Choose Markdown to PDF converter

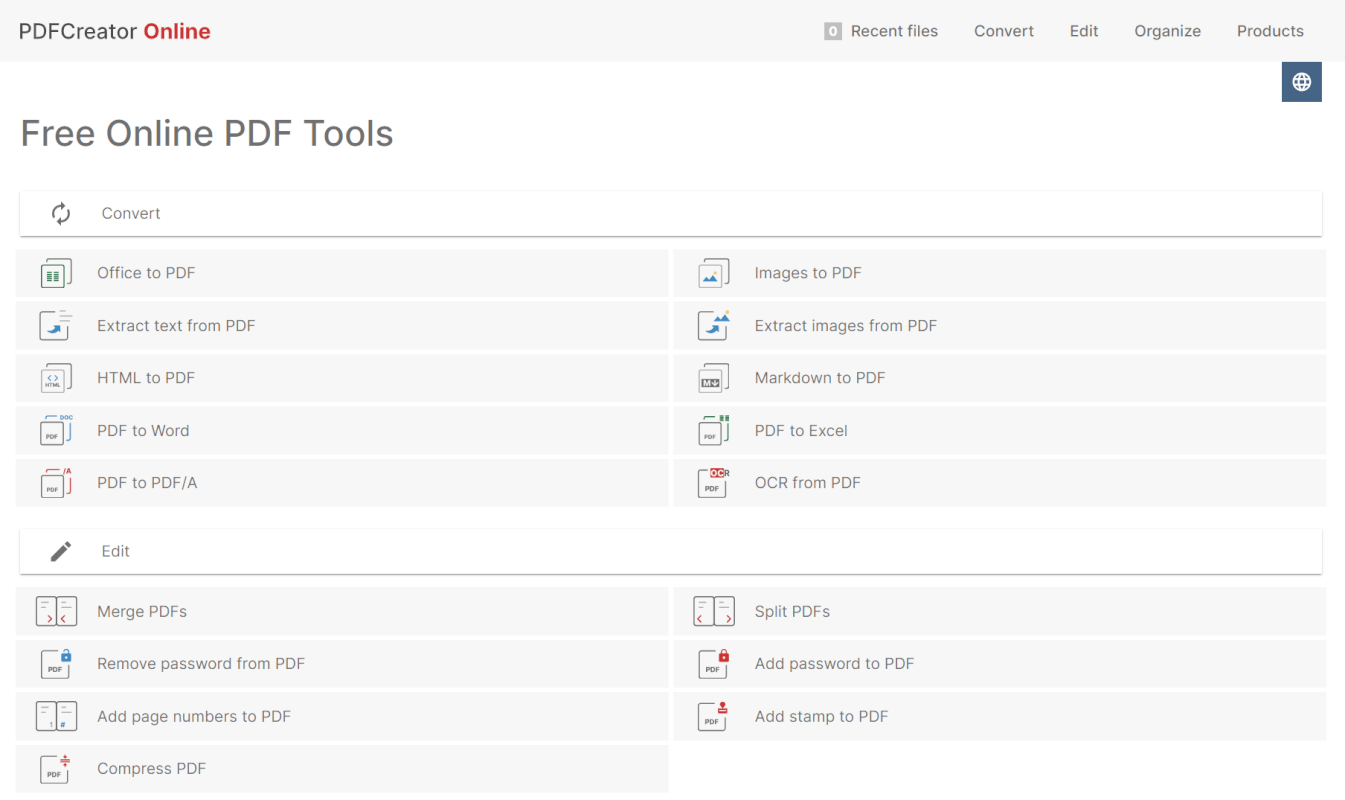(1000, 378)
